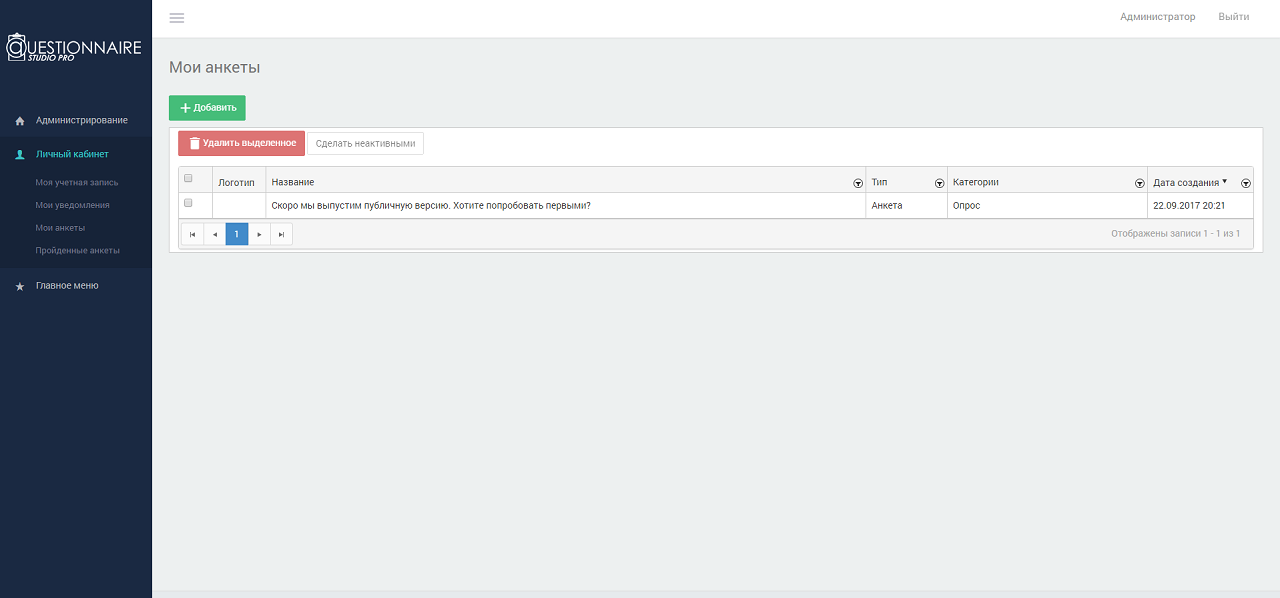This screenshot has width=1280, height=598.
Task: Open Главное меню in sidebar
Action: point(67,285)
